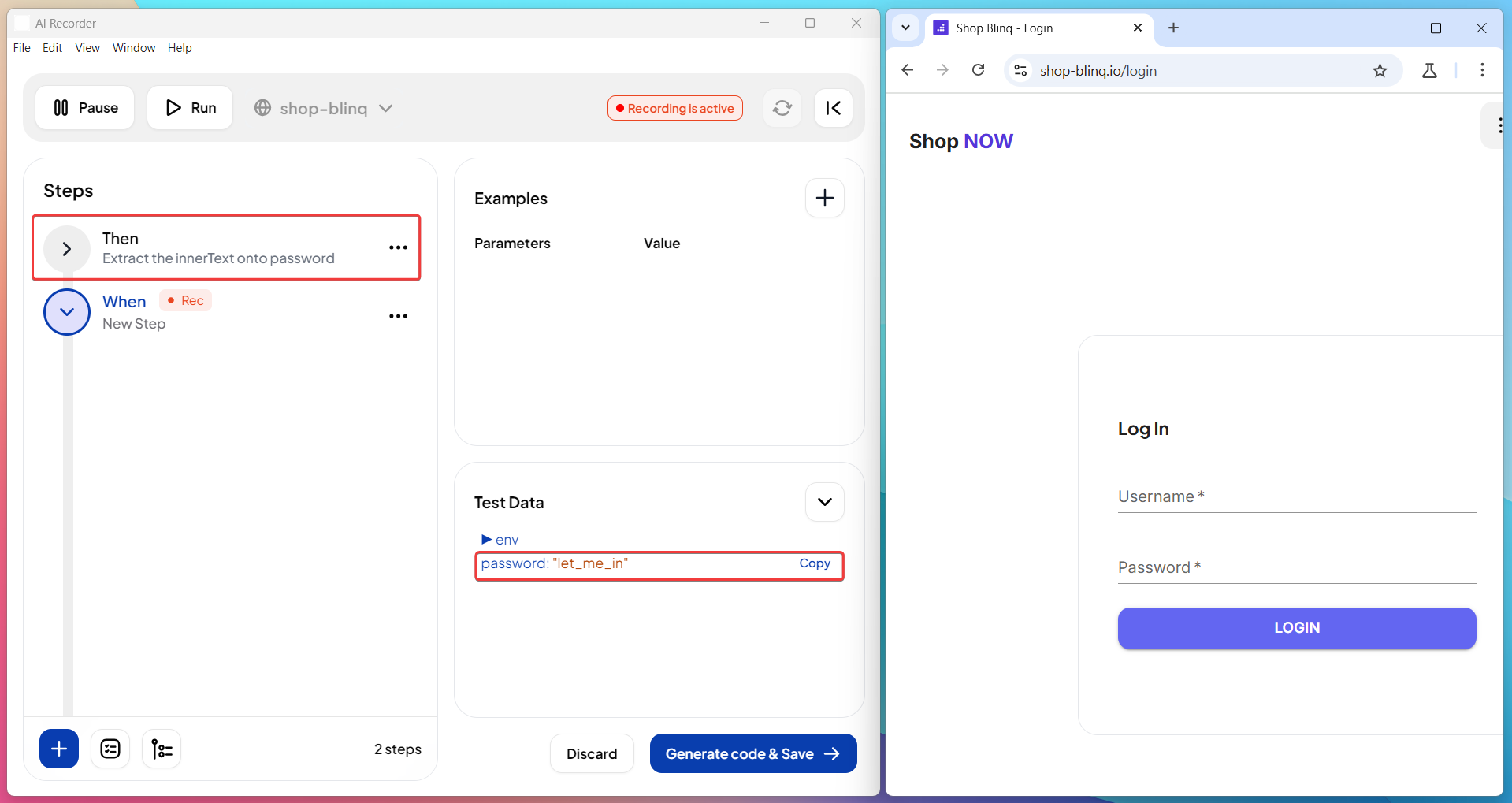1512x803 pixels.
Task: Add a new example with plus icon
Action: tap(824, 198)
